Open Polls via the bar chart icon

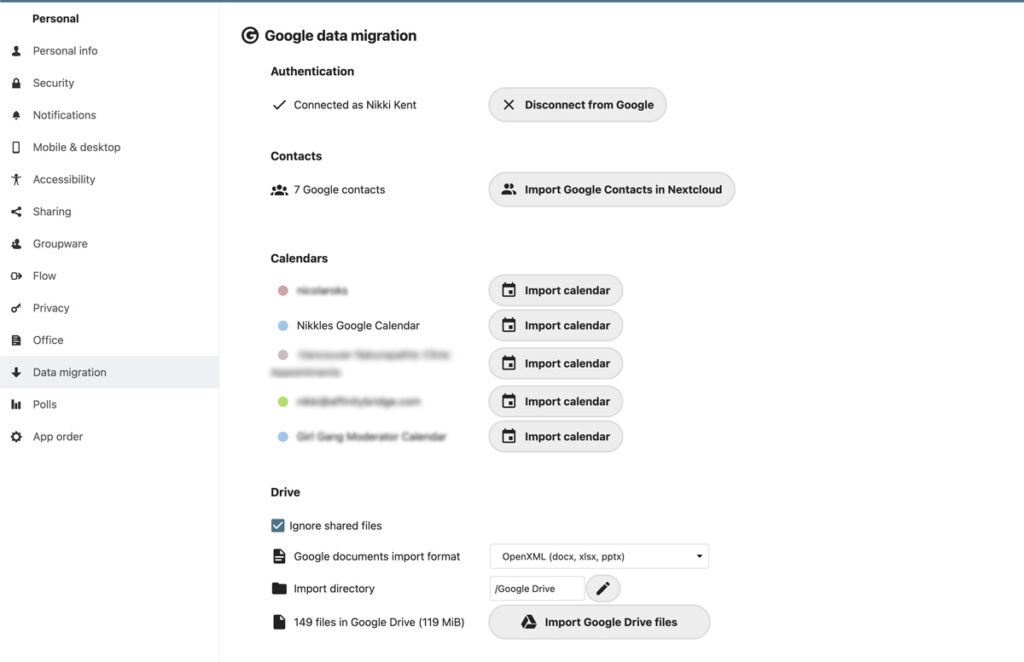pyautogui.click(x=14, y=404)
